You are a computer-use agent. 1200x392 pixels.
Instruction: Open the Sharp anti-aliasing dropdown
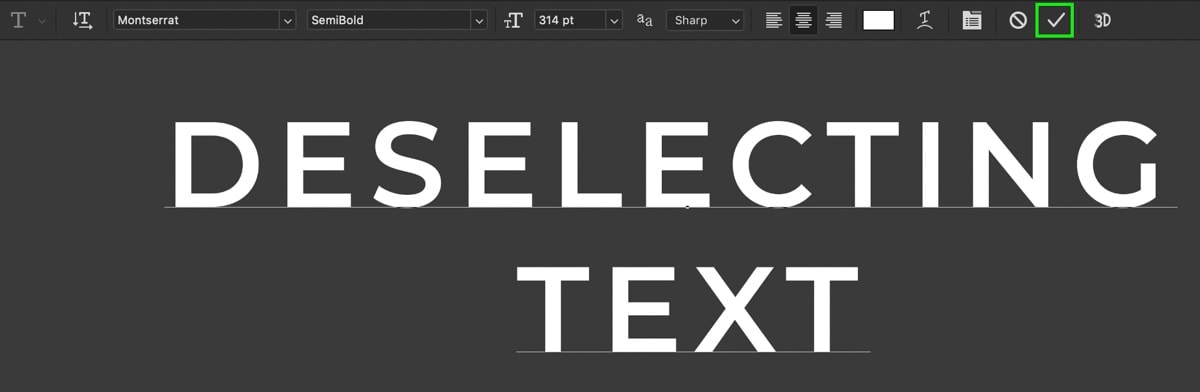click(705, 20)
